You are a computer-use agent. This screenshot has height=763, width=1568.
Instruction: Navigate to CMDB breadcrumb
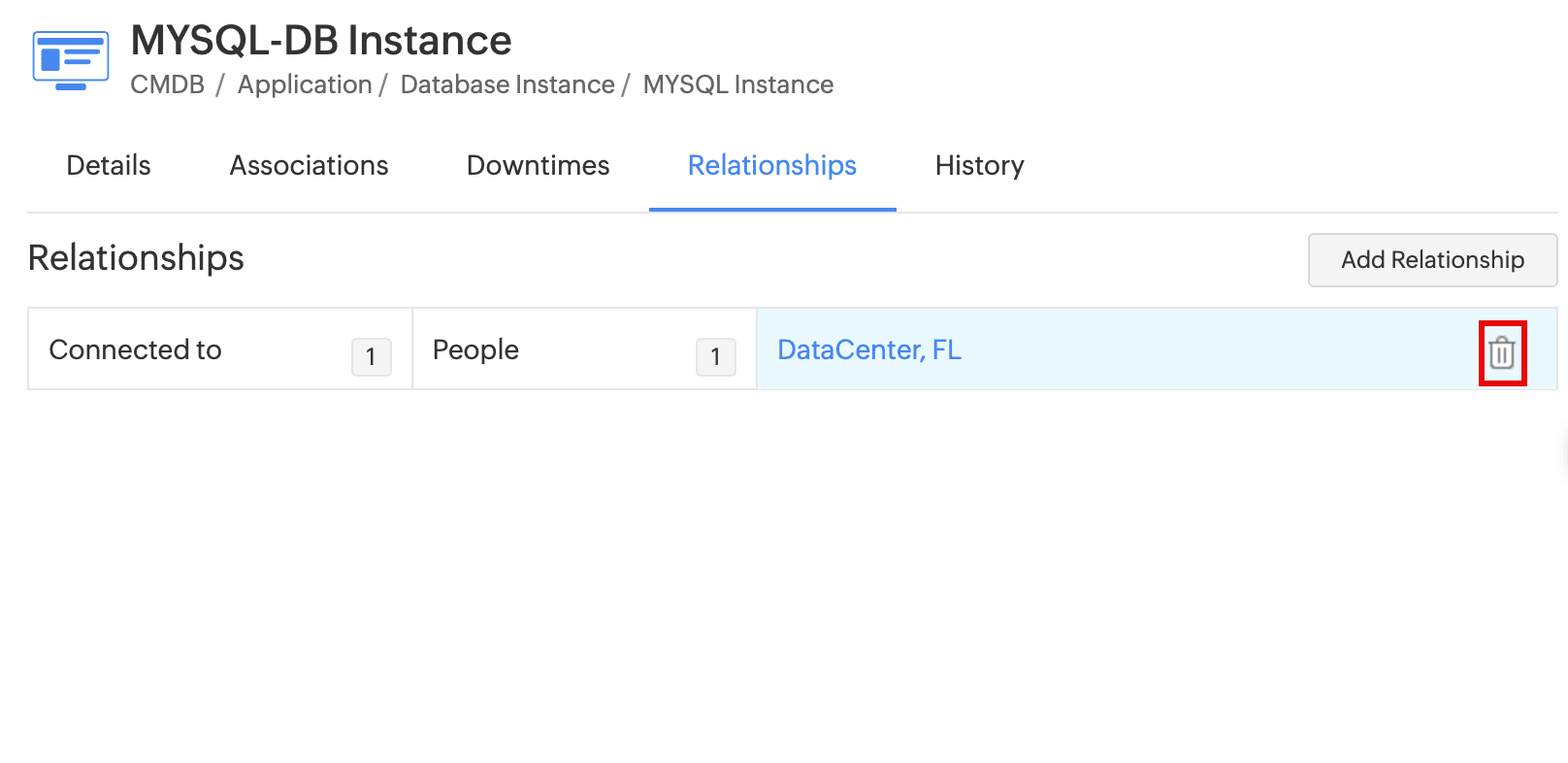167,85
